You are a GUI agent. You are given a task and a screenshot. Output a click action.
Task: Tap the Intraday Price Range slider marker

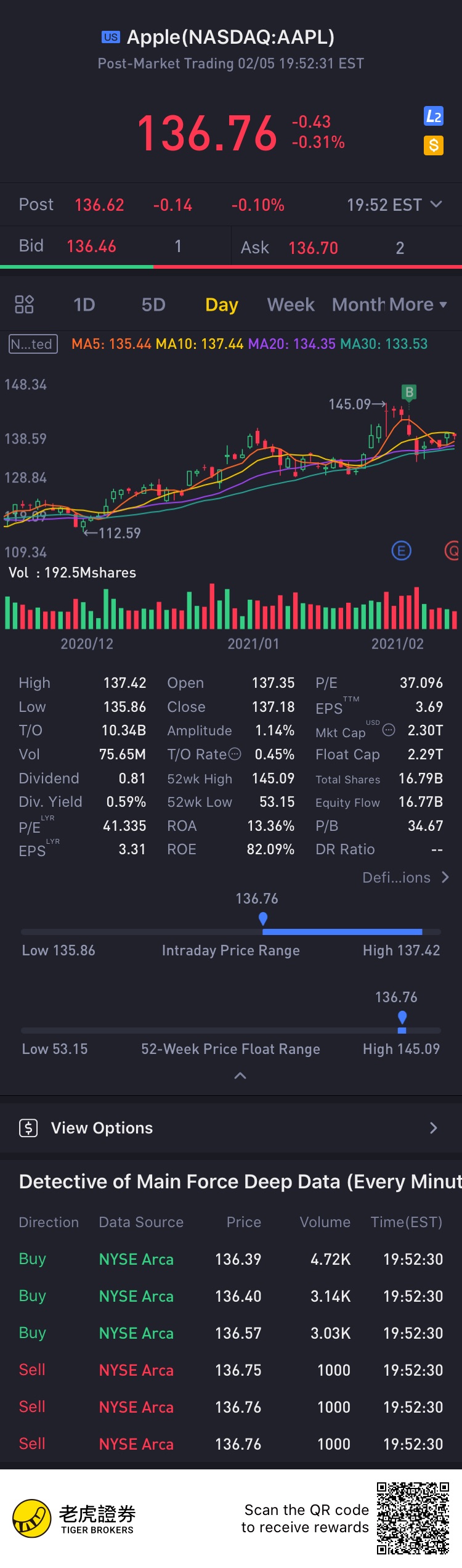point(263,918)
